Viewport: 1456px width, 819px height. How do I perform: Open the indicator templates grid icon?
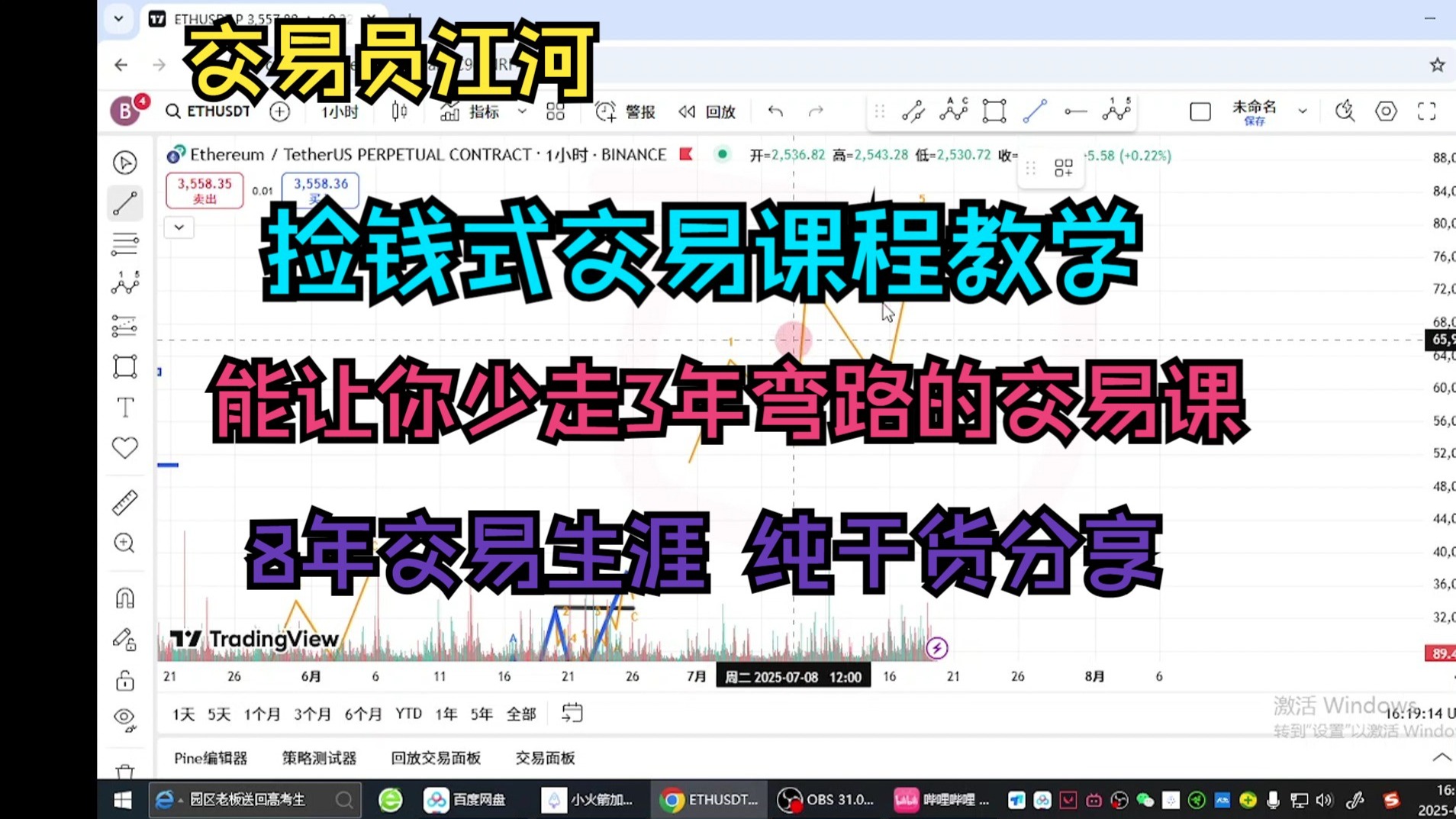pos(556,111)
